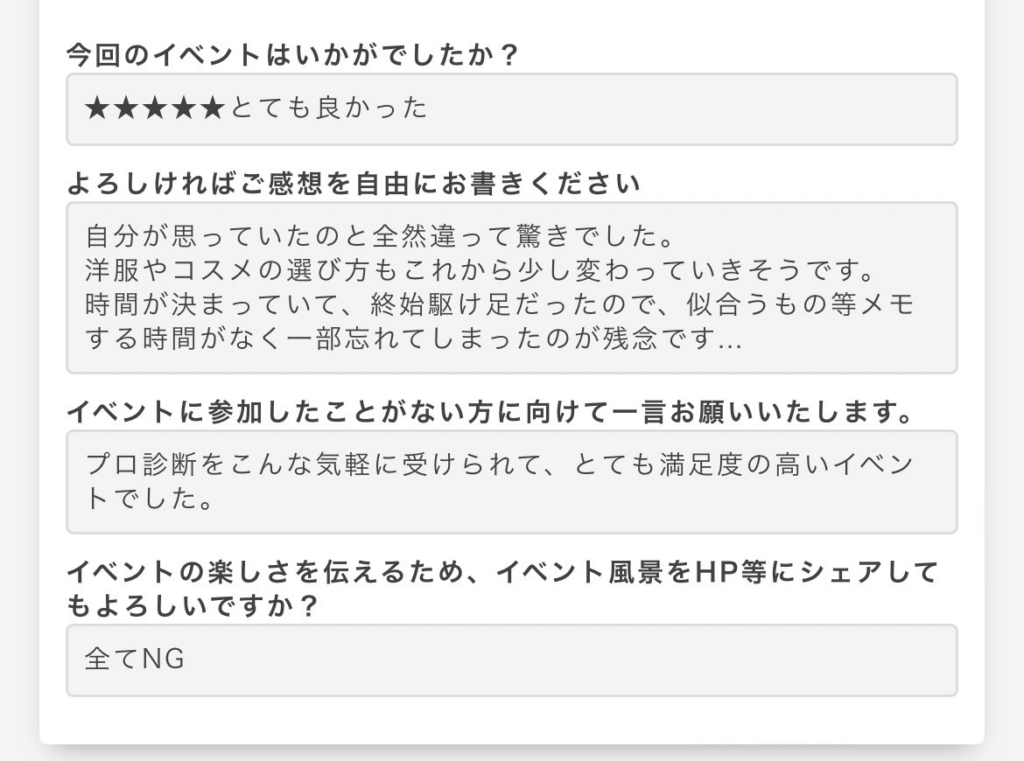Image resolution: width=1024 pixels, height=761 pixels.
Task: Click the trailing text 'トでした。'
Action: point(149,498)
